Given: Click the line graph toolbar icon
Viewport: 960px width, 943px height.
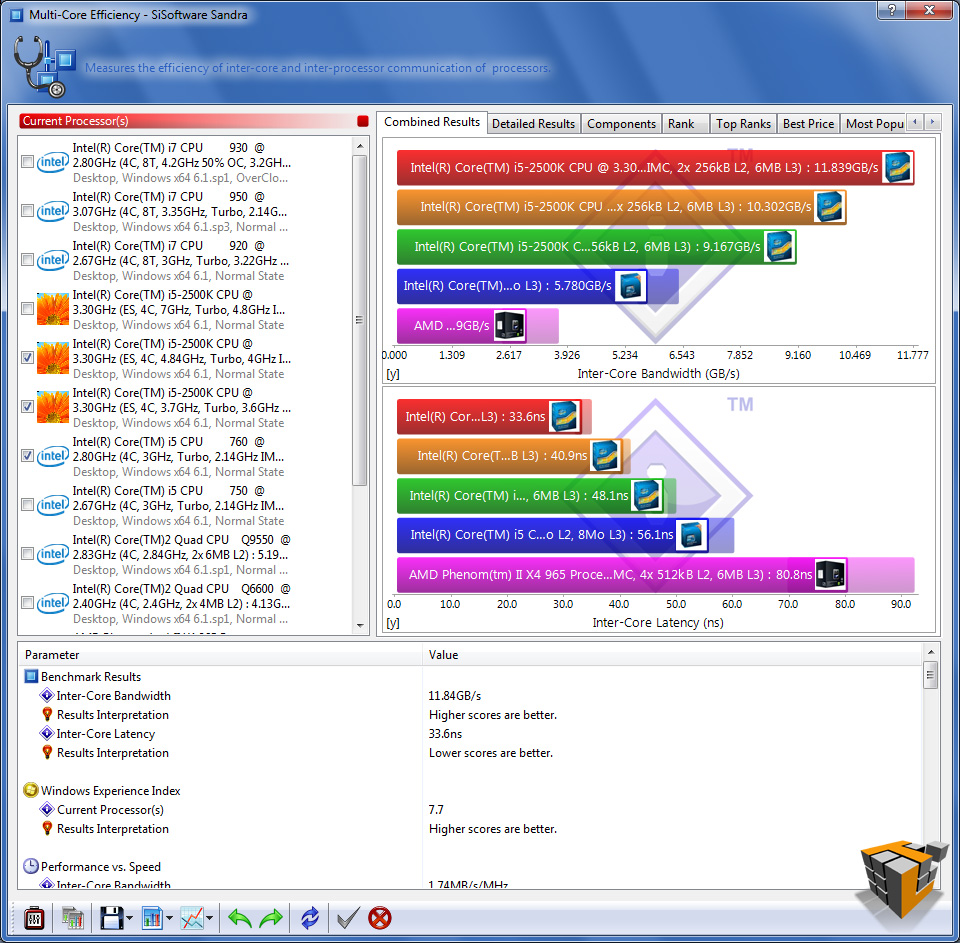Looking at the screenshot, I should (x=192, y=918).
